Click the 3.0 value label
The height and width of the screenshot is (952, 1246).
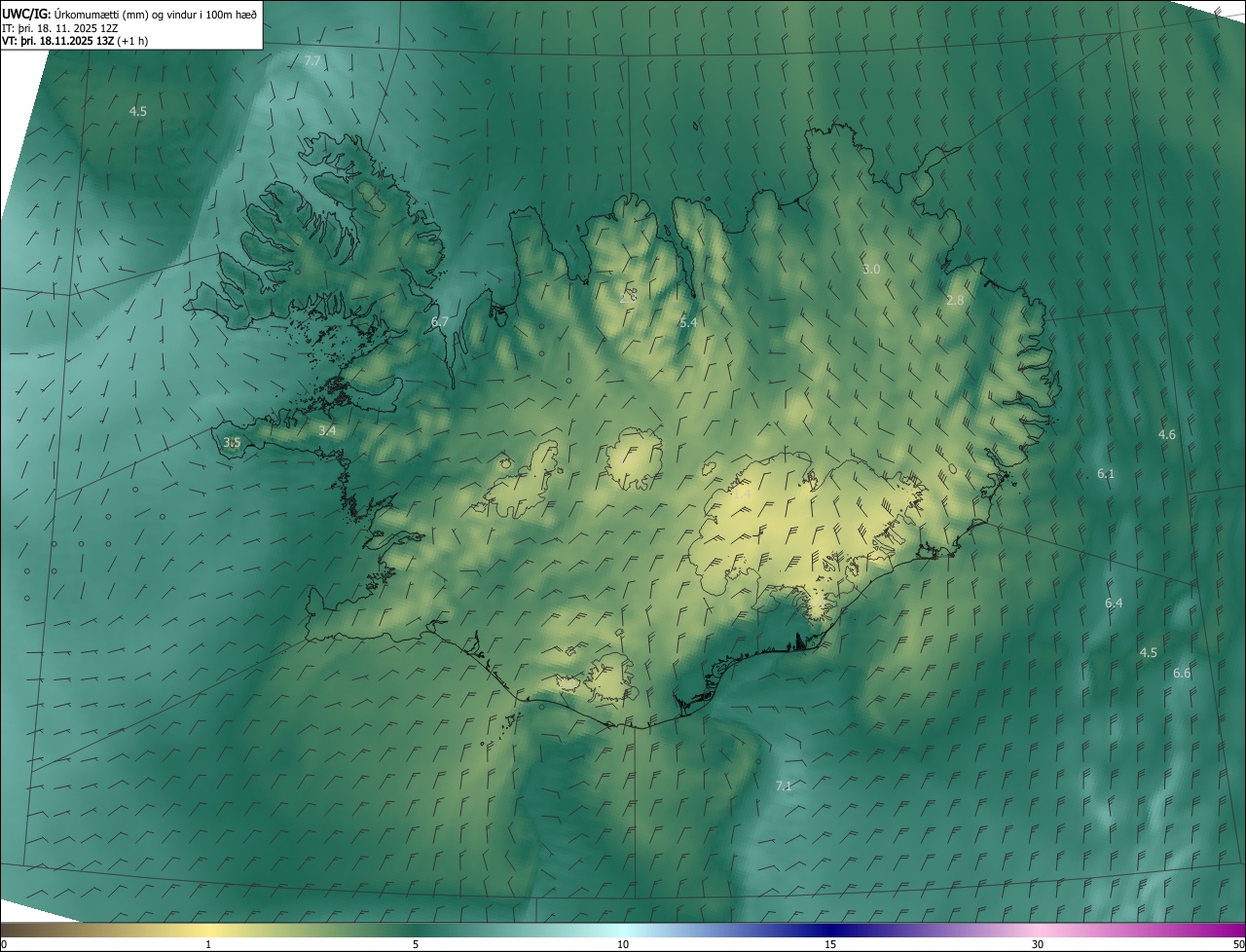871,269
